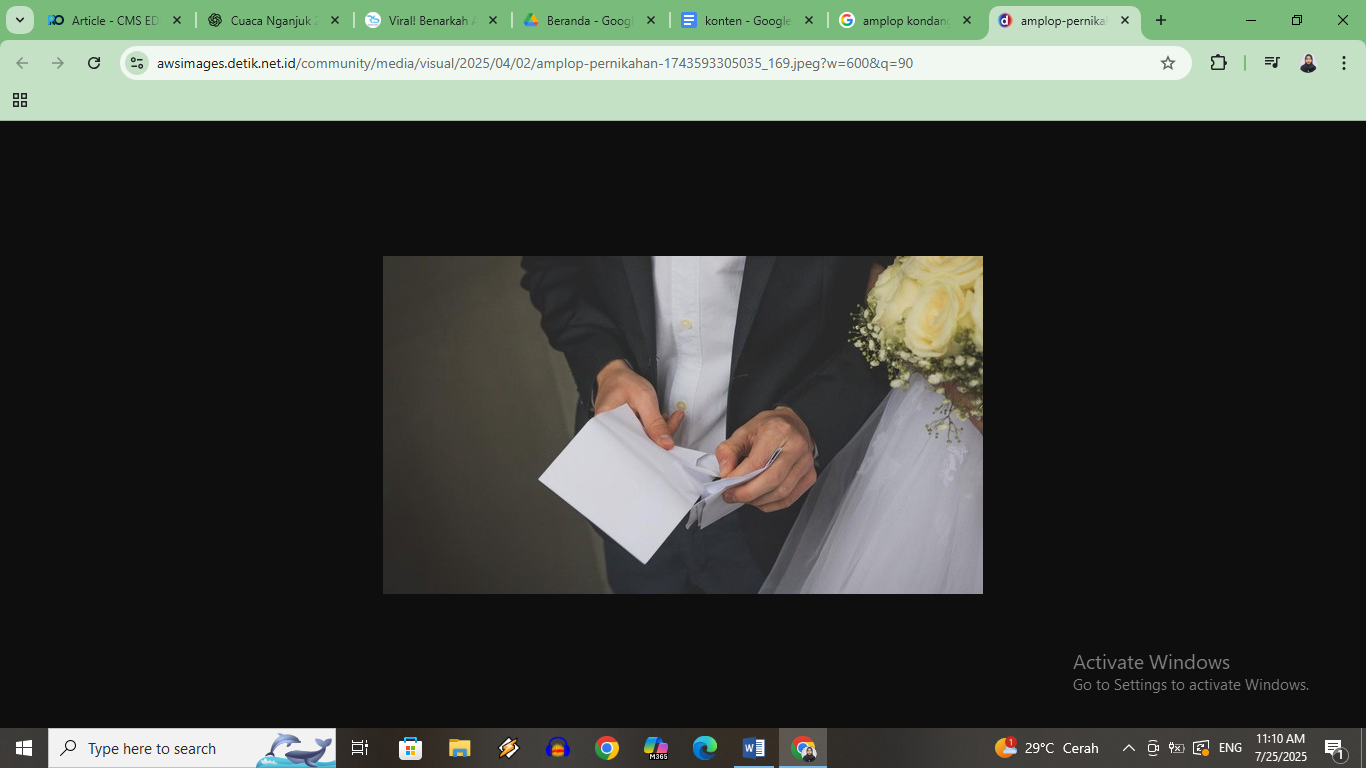
Task: Open Microsoft 365 app from the taskbar
Action: tap(656, 748)
